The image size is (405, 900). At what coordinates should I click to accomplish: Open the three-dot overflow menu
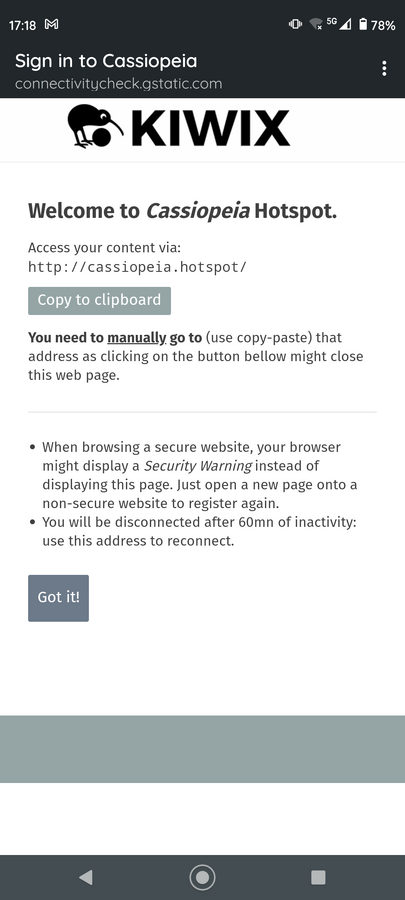384,68
